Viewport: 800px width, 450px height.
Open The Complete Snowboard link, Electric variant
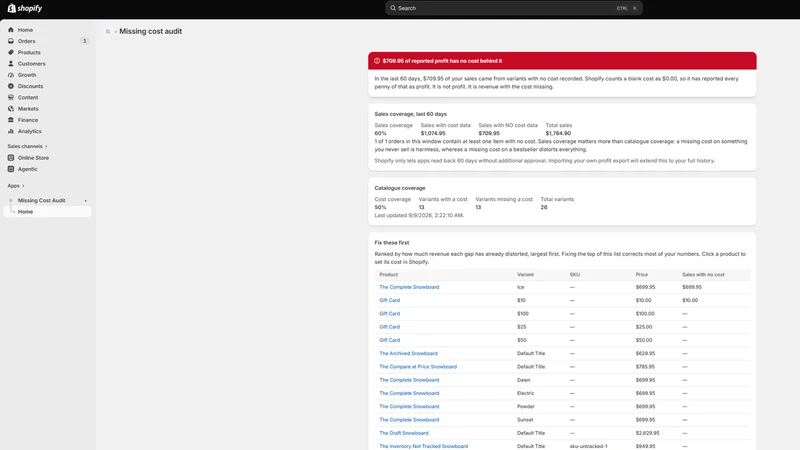409,393
